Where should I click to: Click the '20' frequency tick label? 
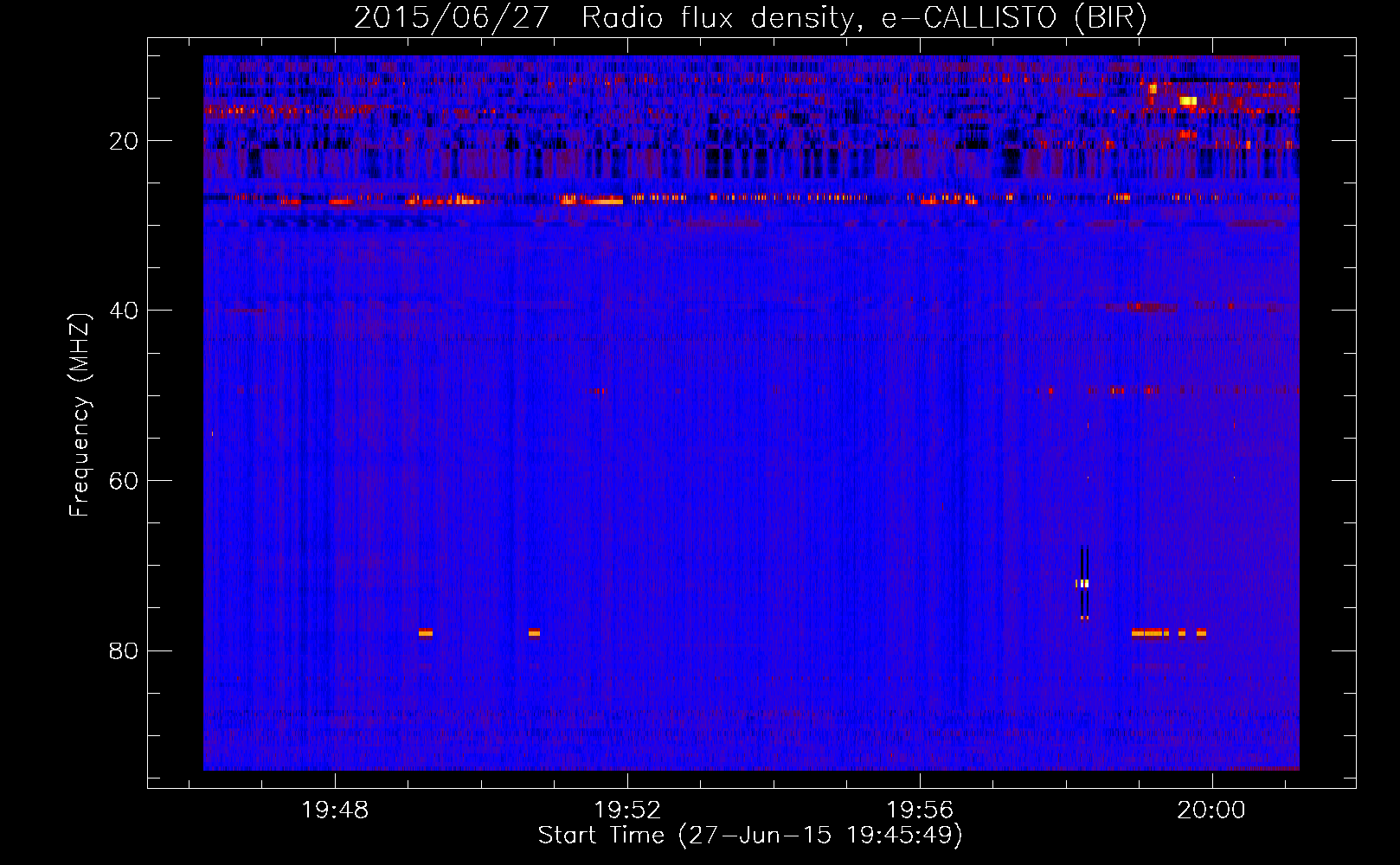[124, 141]
